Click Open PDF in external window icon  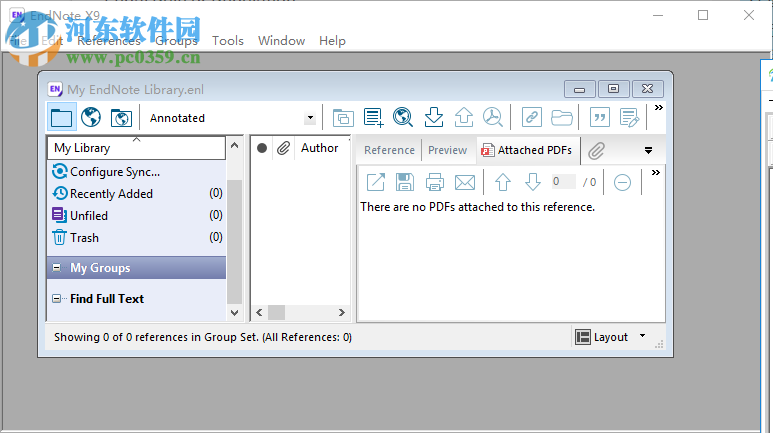click(376, 182)
